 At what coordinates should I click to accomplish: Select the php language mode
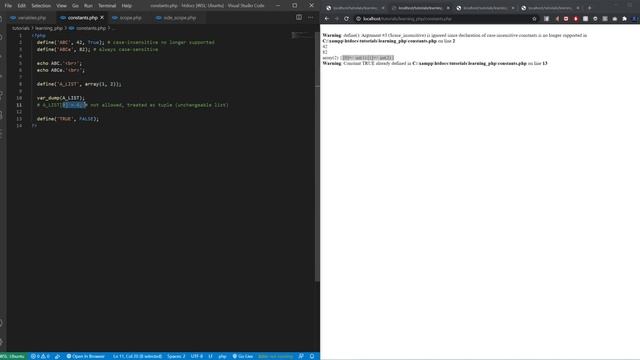pyautogui.click(x=222, y=356)
